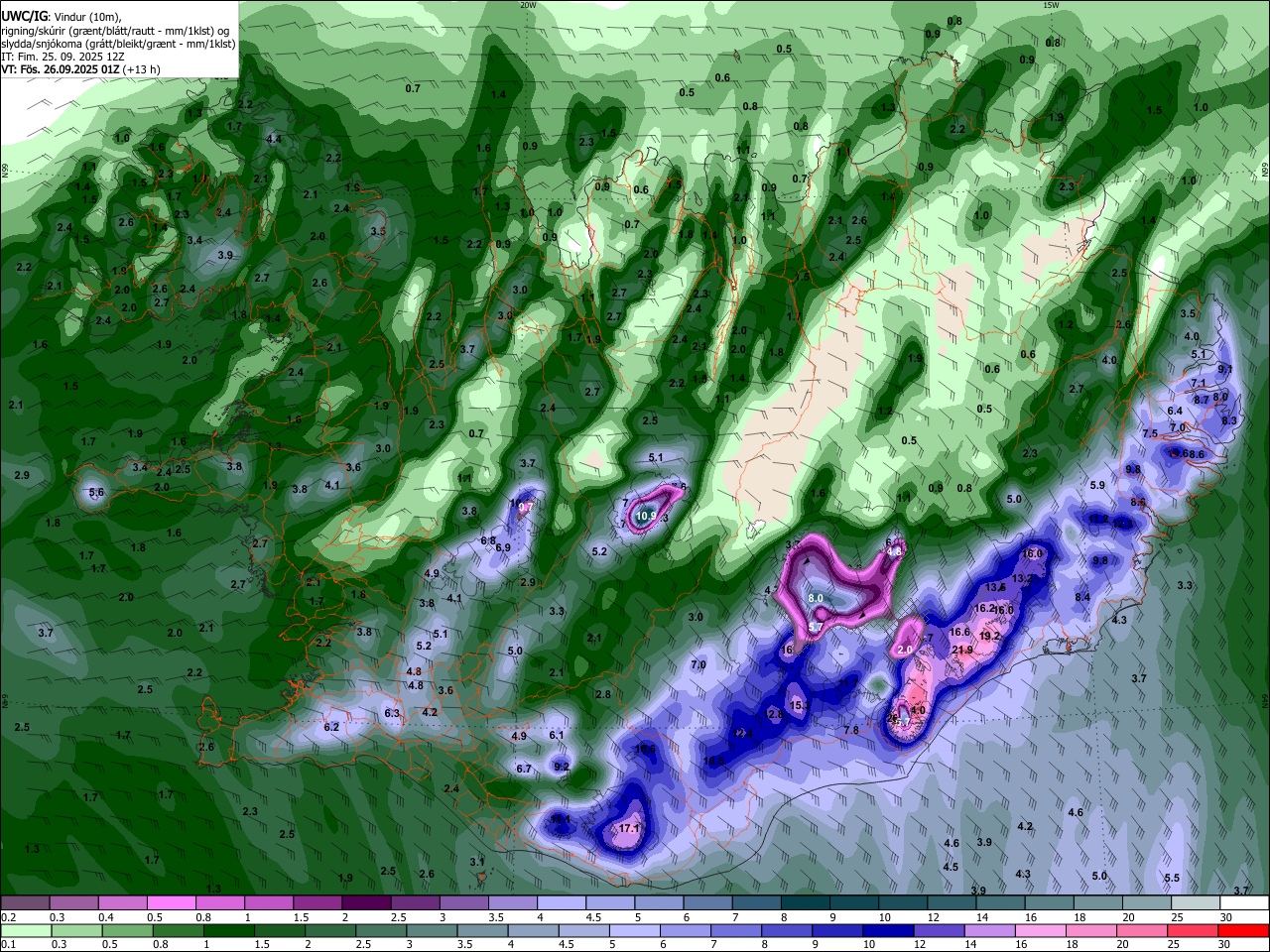Viewport: 1270px width, 952px height.
Task: Select the slate blue 6 swatch in top legend row
Action: pyautogui.click(x=708, y=903)
